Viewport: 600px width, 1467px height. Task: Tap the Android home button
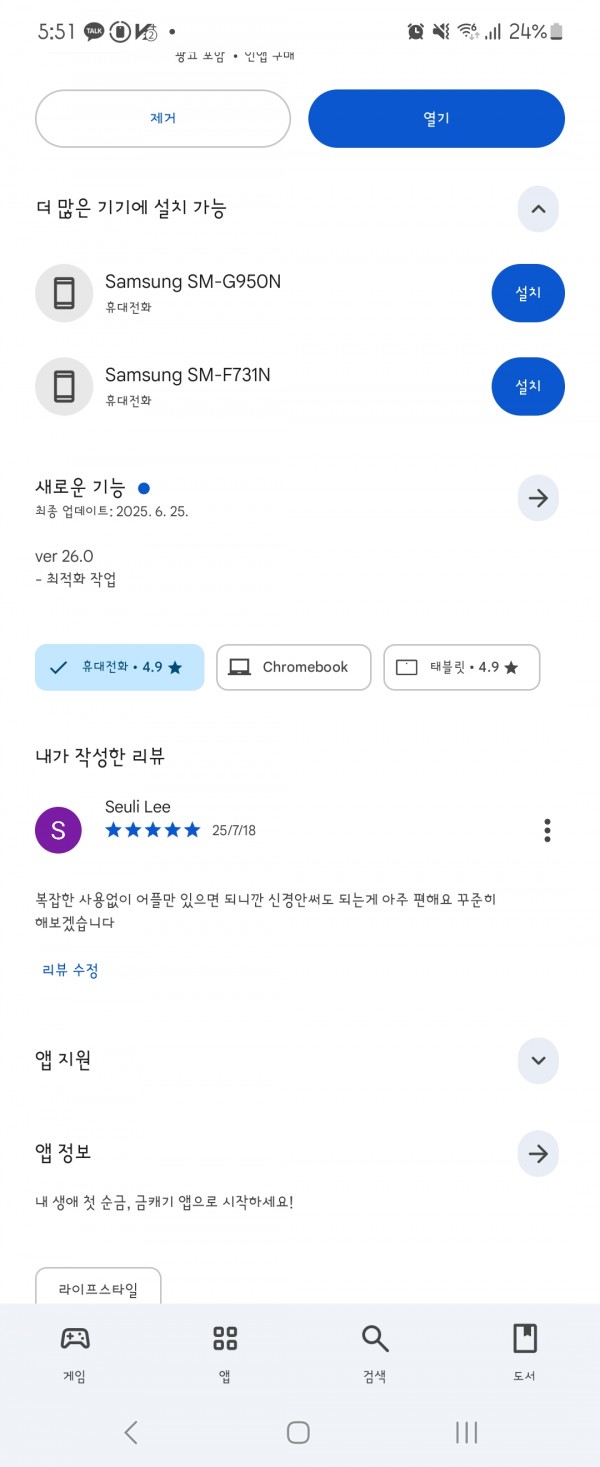pyautogui.click(x=298, y=1432)
